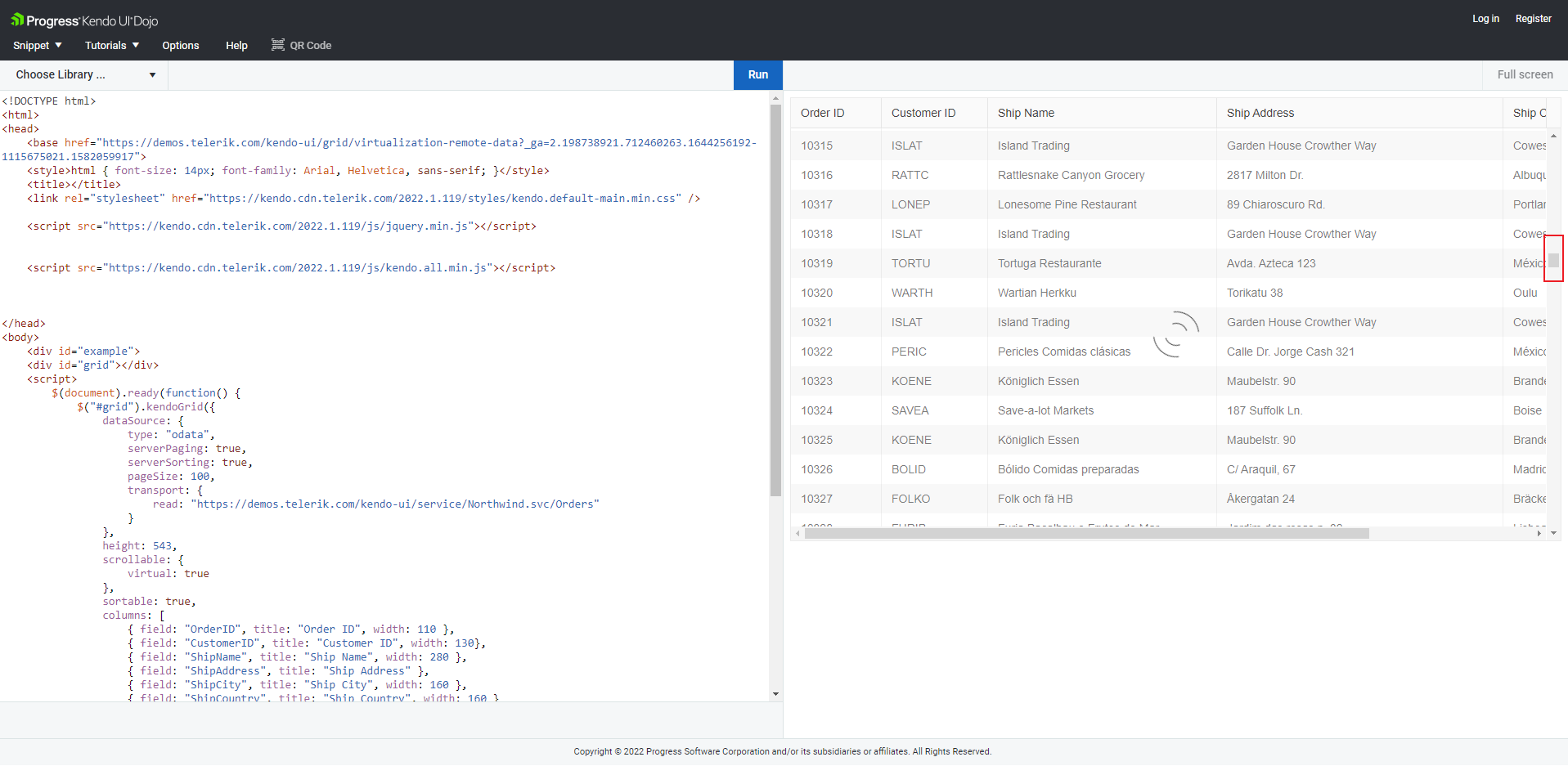
Task: Click grid horizontal scroll-left arrow
Action: pyautogui.click(x=797, y=533)
